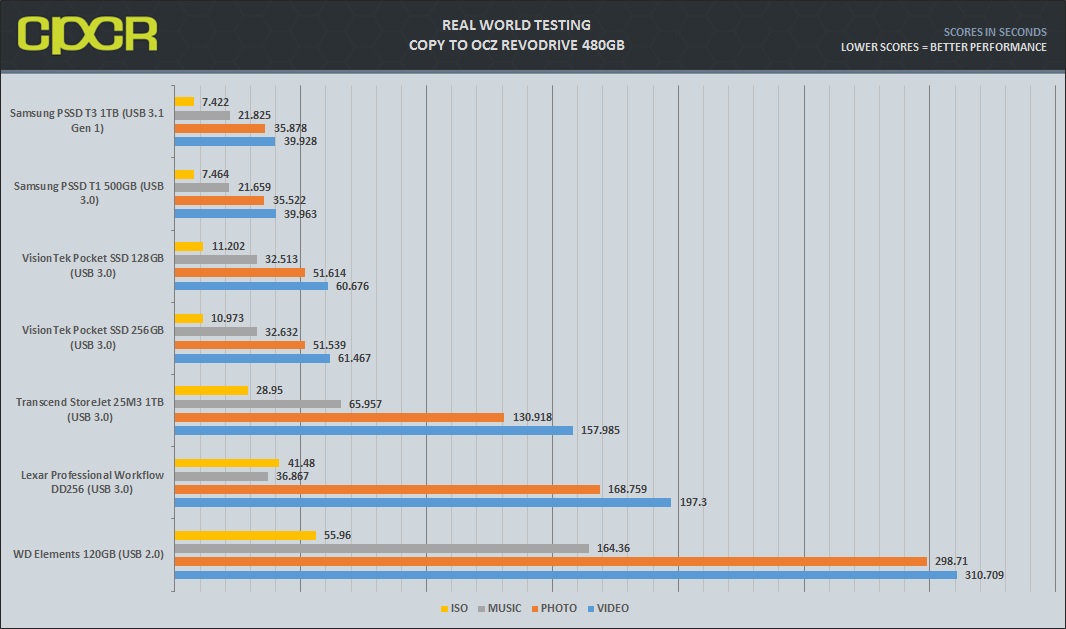Click the CPCR logo
Image resolution: width=1066 pixels, height=629 pixels.
(88, 35)
